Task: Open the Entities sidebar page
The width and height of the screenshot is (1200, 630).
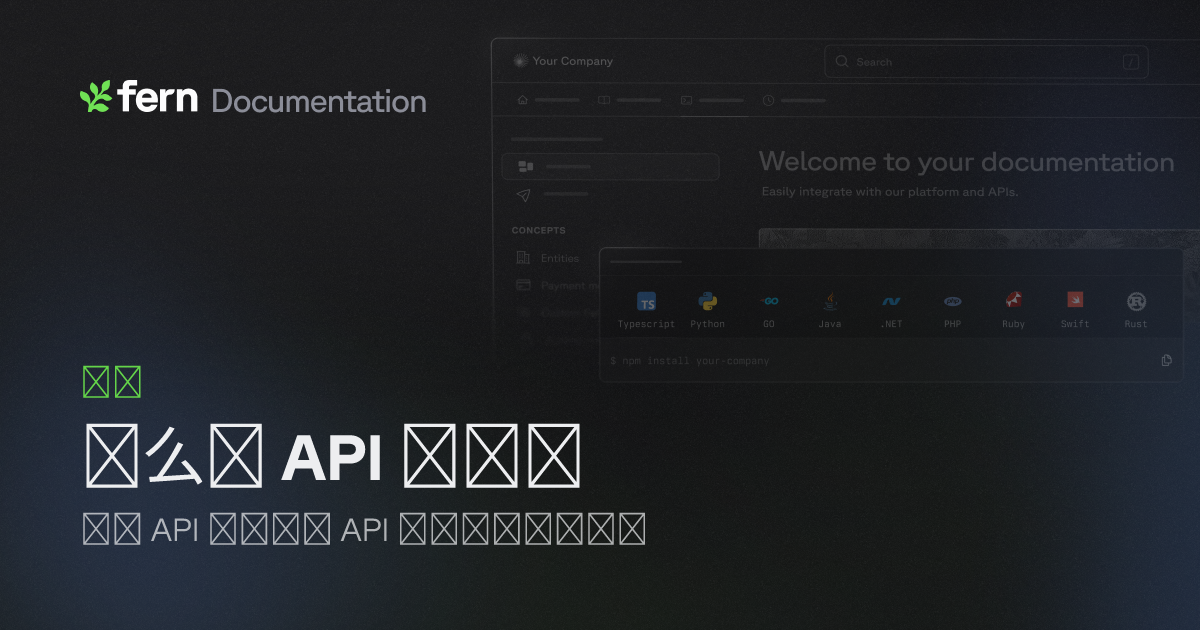Action: click(560, 258)
